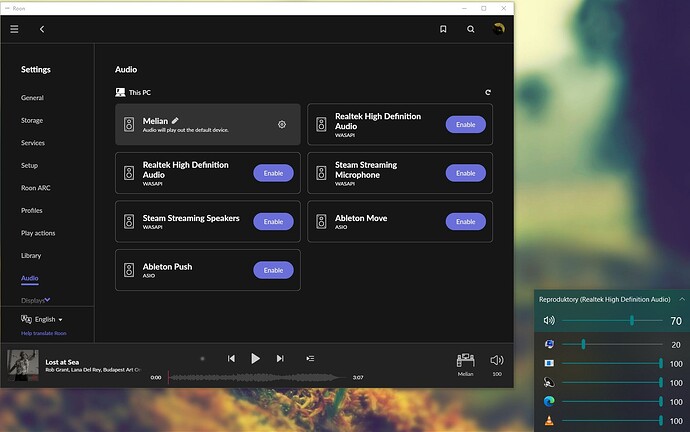The width and height of the screenshot is (690, 432).
Task: Click the artist names under Lost at Sea
Action: (93, 370)
